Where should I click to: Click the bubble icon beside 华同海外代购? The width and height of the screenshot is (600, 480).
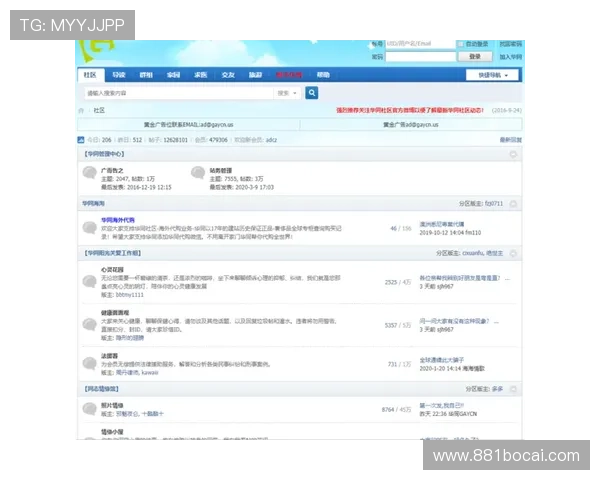pyautogui.click(x=90, y=228)
